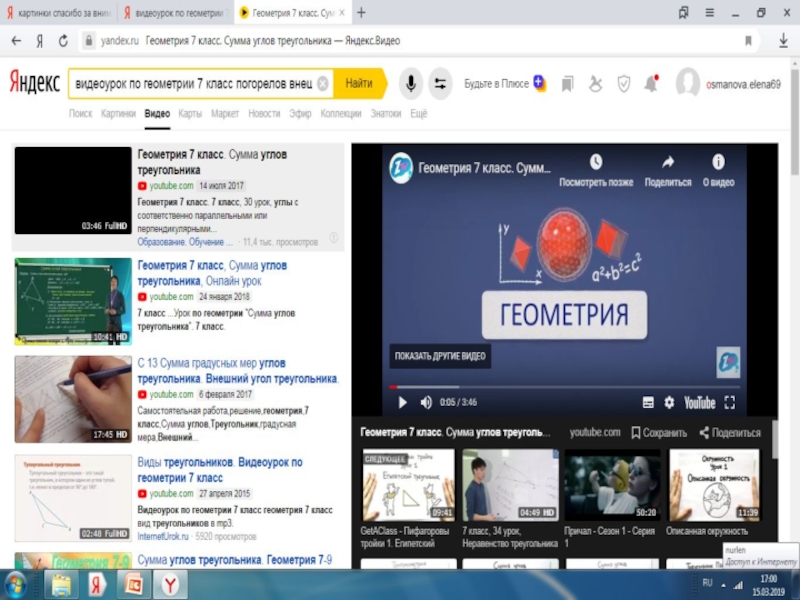The height and width of the screenshot is (600, 800).
Task: Click the Найти search button
Action: (359, 83)
